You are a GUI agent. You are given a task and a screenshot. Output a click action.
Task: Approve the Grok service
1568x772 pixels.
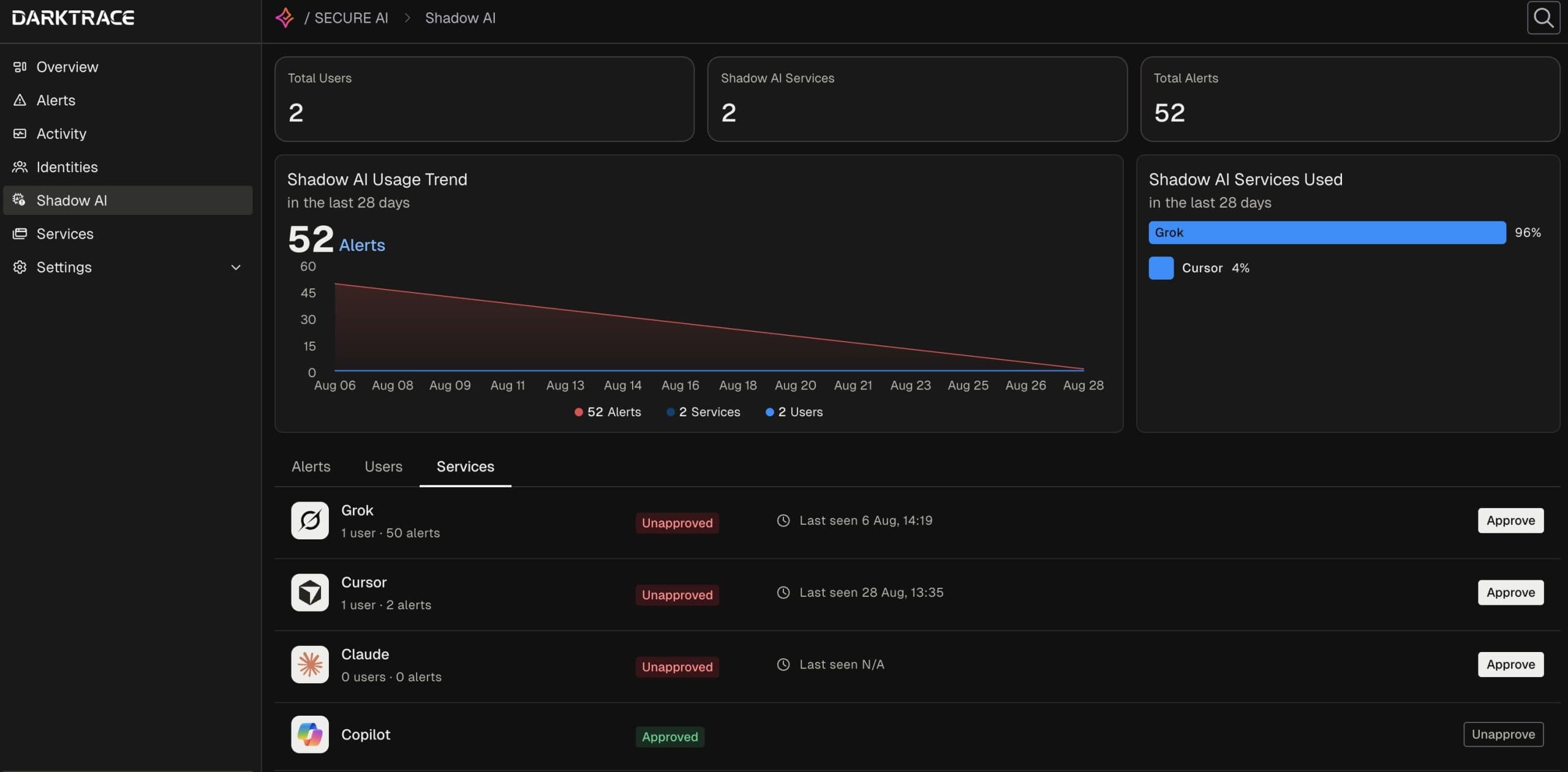coord(1510,520)
